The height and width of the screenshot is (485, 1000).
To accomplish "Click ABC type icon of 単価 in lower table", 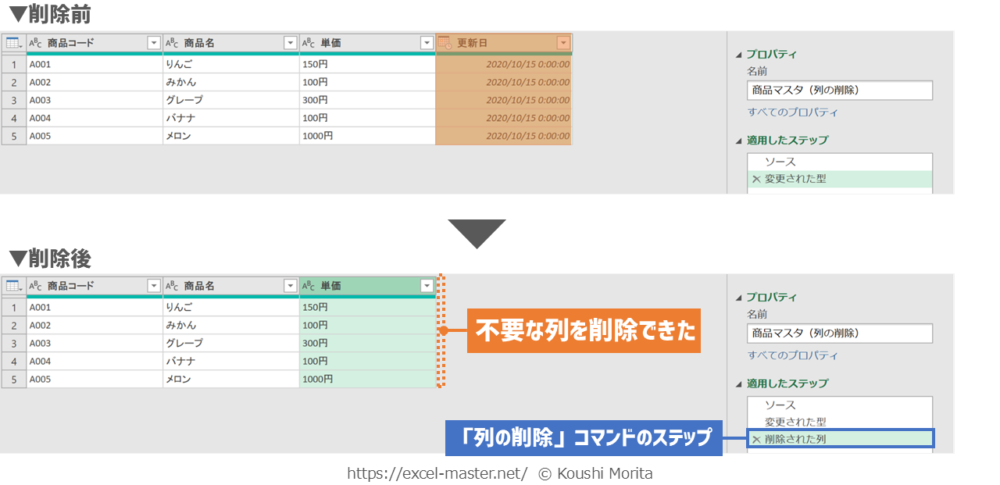I will tap(308, 286).
